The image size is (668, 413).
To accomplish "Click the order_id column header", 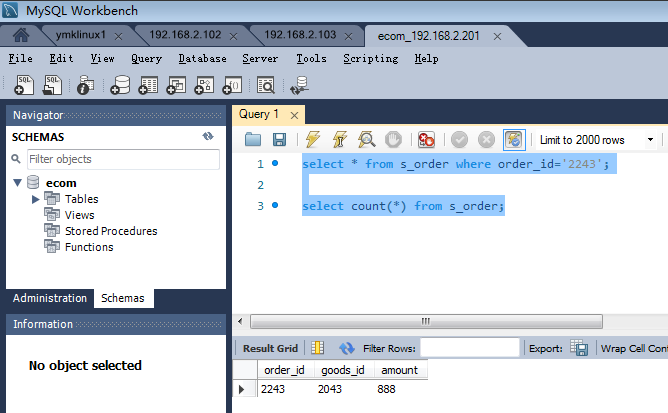I will point(285,370).
